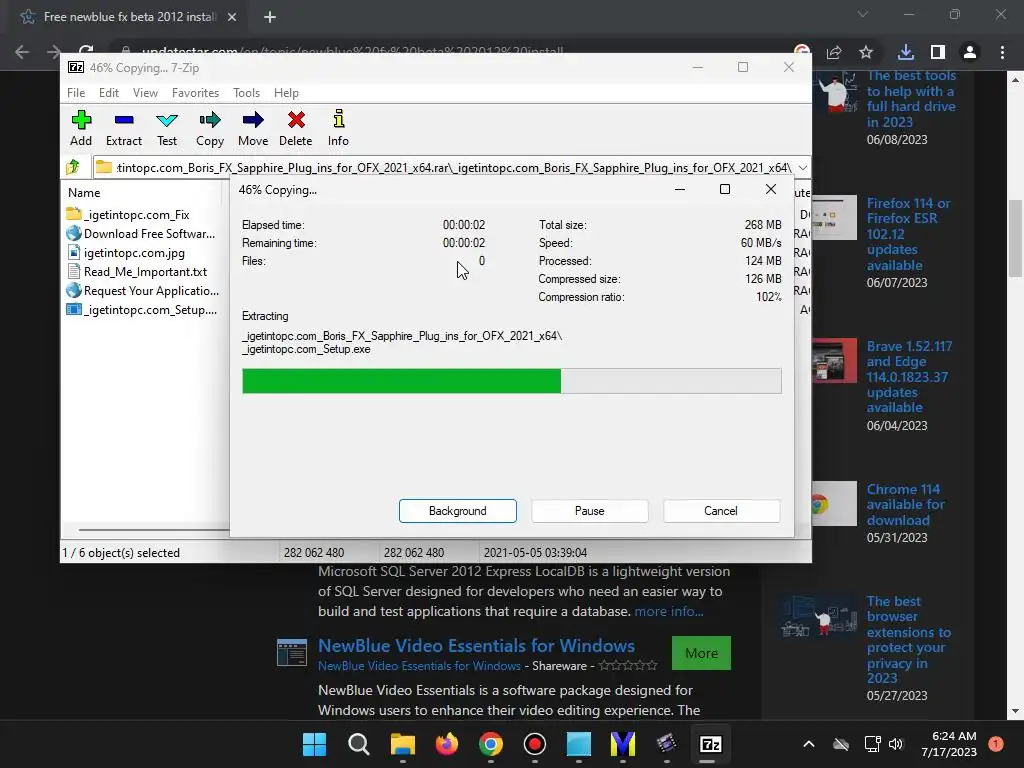
Task: Open Firefox from taskbar
Action: coord(447,744)
